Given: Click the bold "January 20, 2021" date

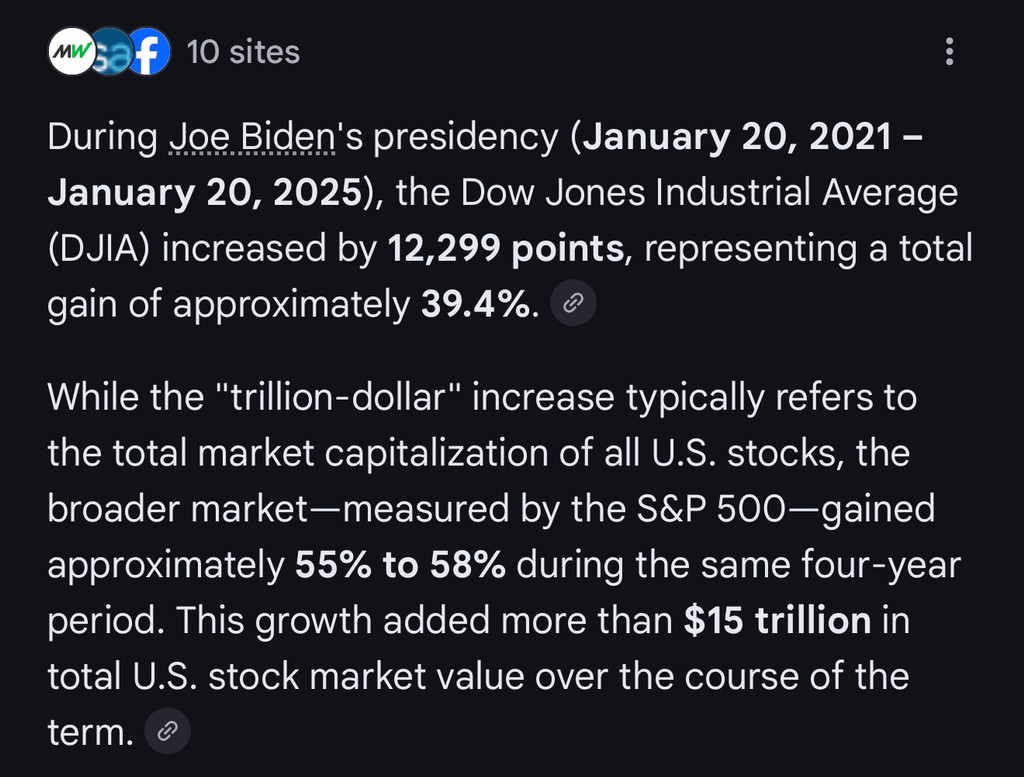Looking at the screenshot, I should click(735, 137).
